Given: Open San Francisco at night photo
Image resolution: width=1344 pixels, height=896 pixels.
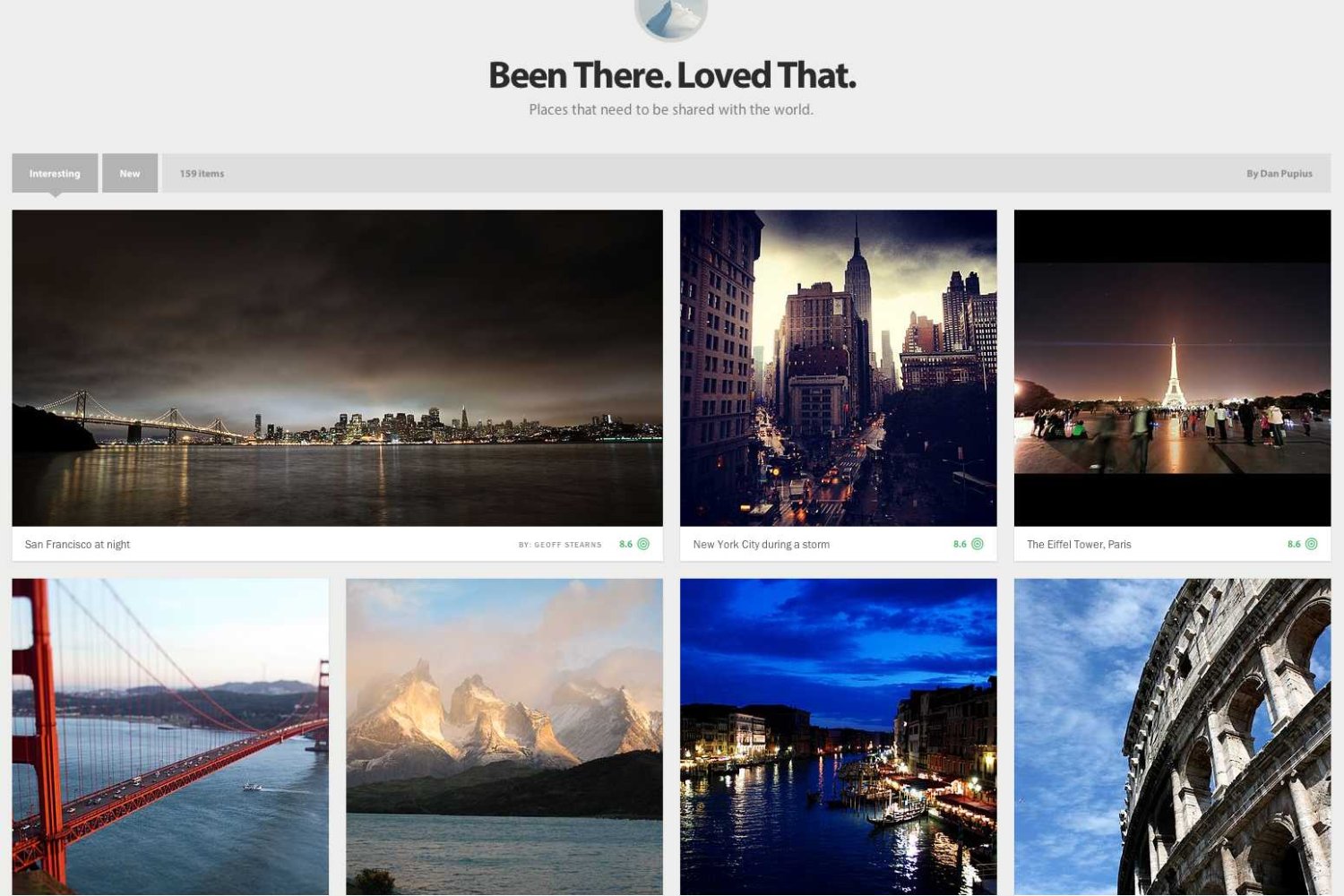Looking at the screenshot, I should (x=338, y=368).
